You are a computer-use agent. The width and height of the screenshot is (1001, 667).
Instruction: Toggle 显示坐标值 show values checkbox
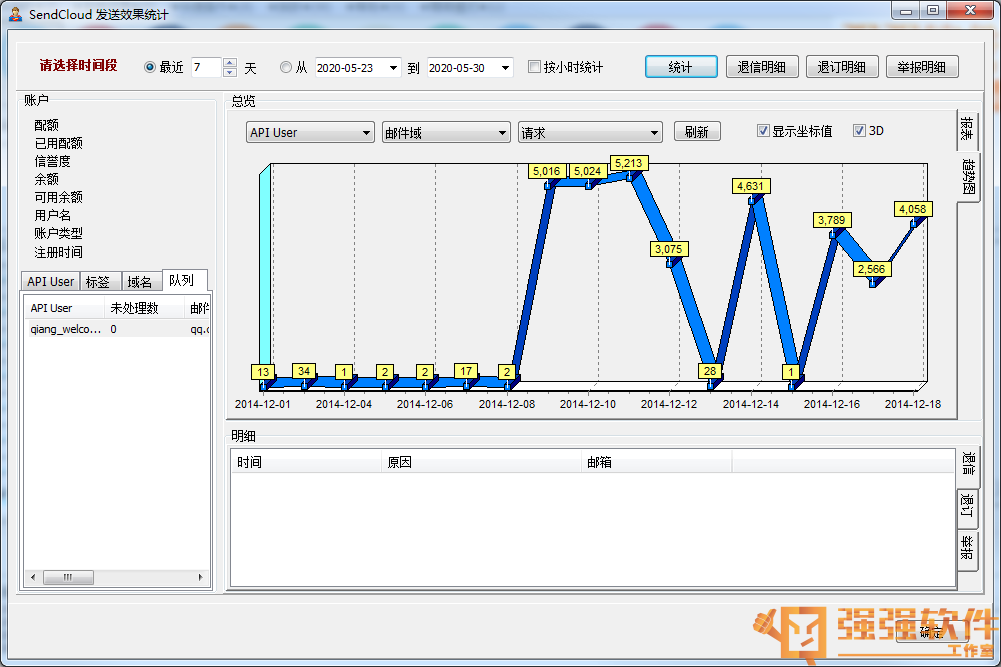[763, 131]
